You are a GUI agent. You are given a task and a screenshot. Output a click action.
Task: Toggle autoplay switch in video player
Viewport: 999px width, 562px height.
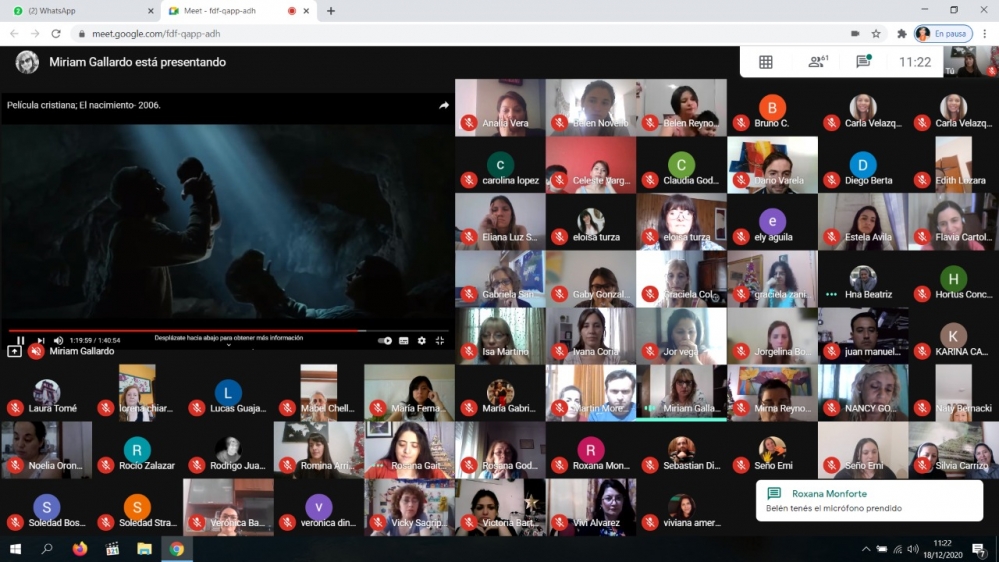385,340
